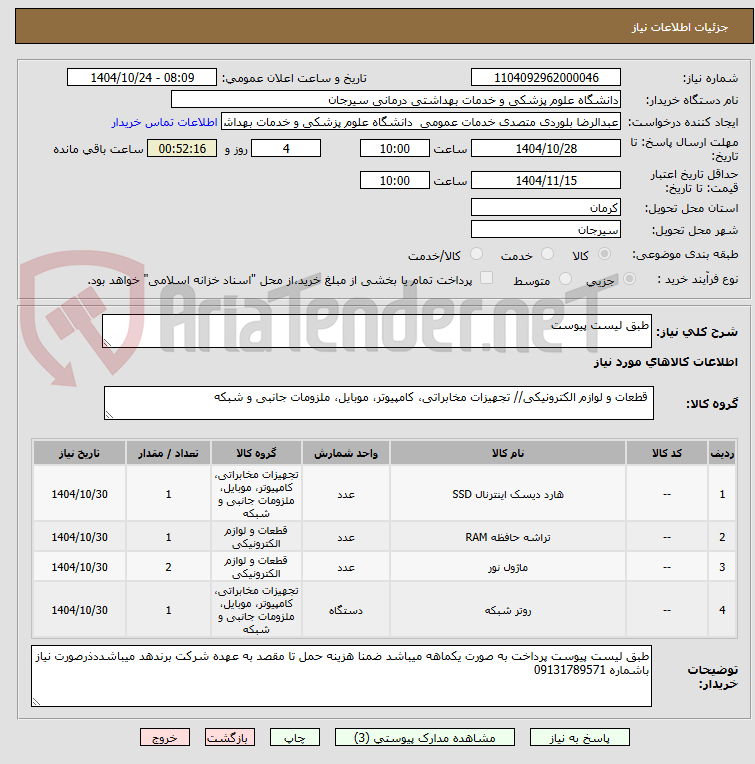This screenshot has height=764, width=755.
Task: Click the request creator field عبدالرضا بلوردی
Action: (421, 122)
